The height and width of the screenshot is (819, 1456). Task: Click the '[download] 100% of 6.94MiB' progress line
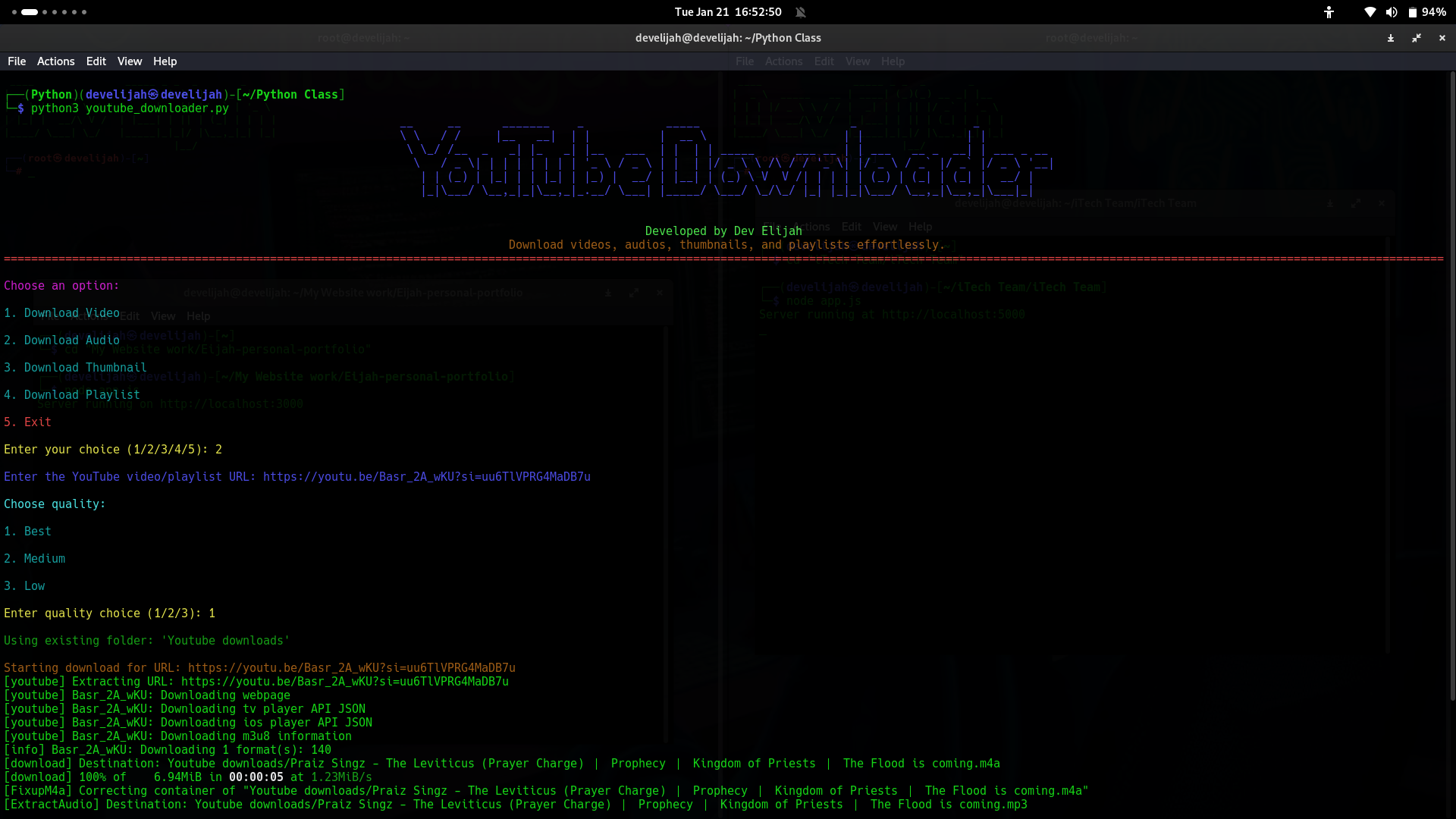pyautogui.click(x=188, y=777)
